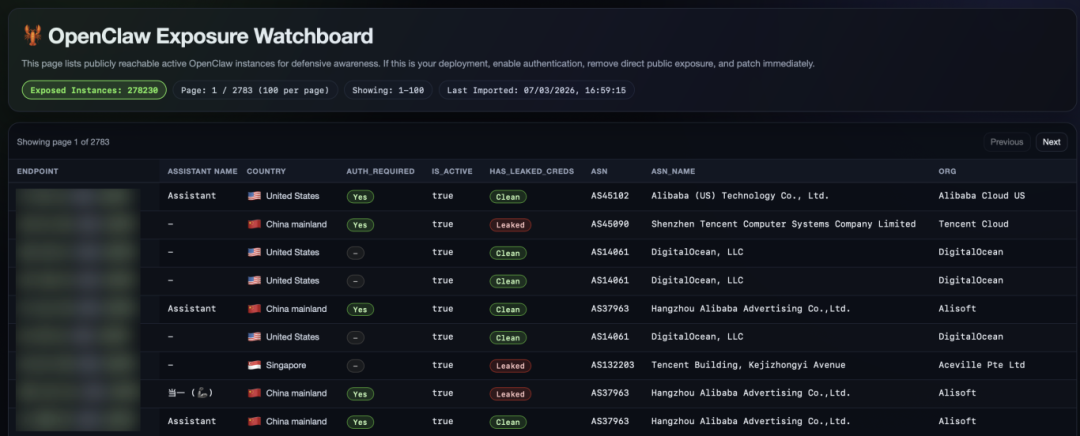Click the page description paragraph
Screen dimensions: 1080x436
(418, 63)
